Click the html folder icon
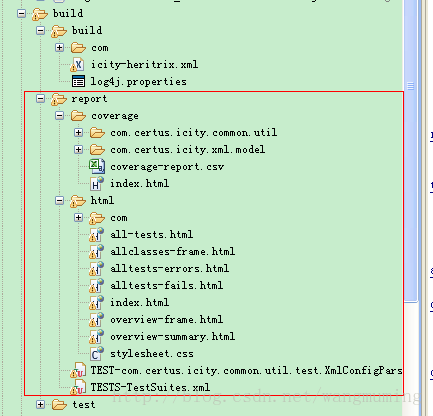This screenshot has width=433, height=416. 78,201
